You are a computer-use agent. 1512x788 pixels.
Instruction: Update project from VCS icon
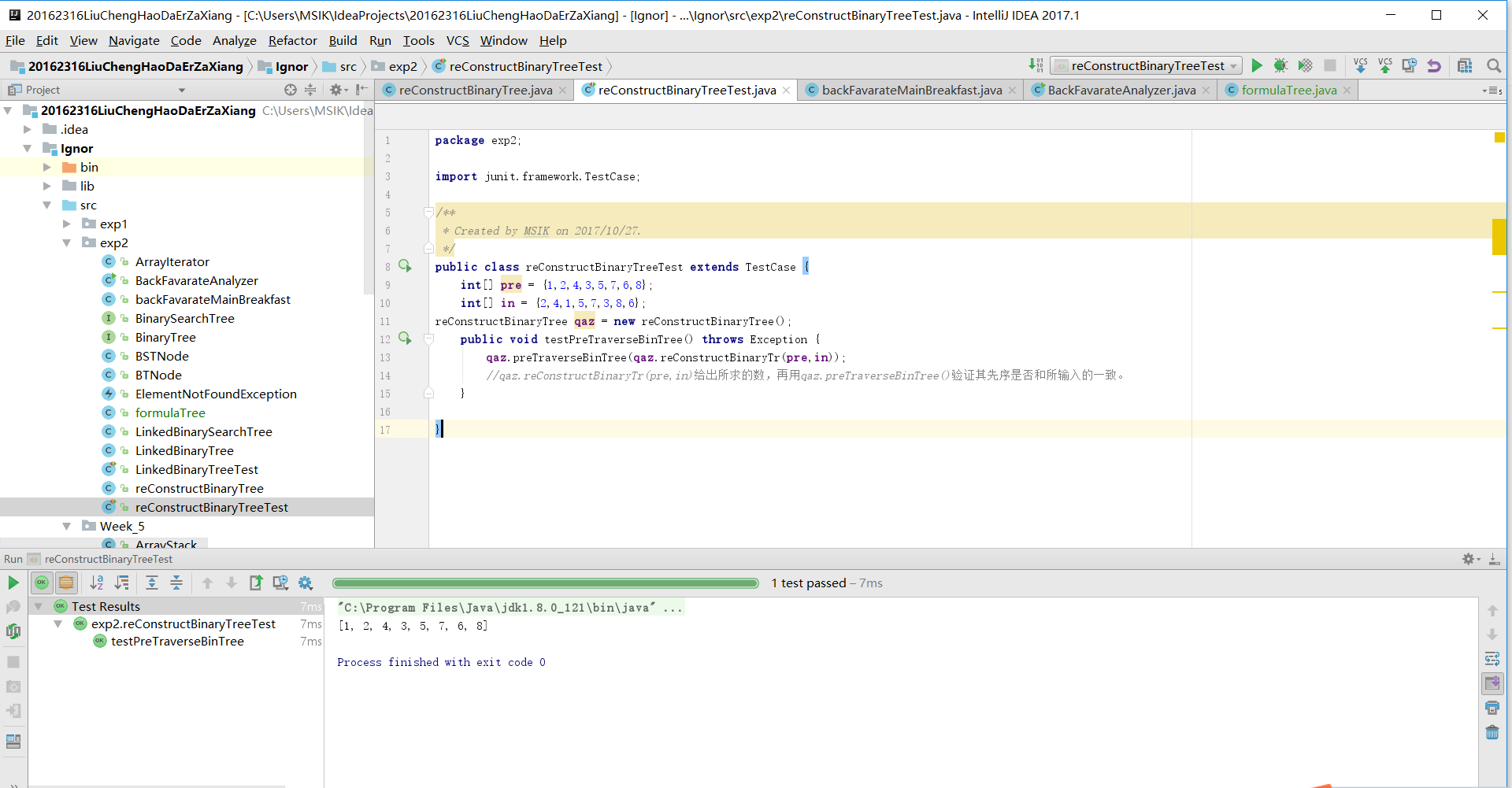click(1360, 66)
